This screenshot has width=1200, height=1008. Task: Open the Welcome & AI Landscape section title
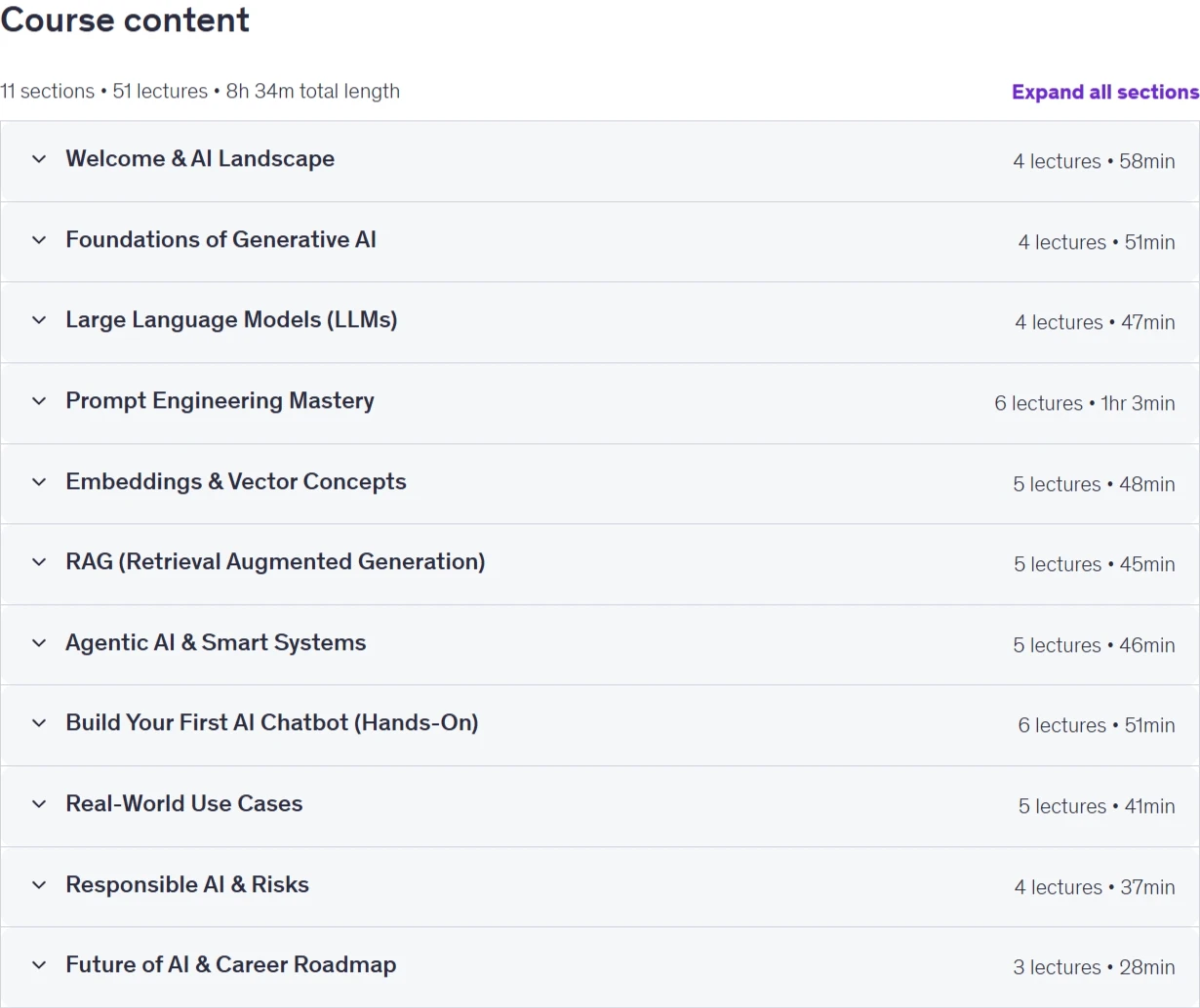coord(200,159)
